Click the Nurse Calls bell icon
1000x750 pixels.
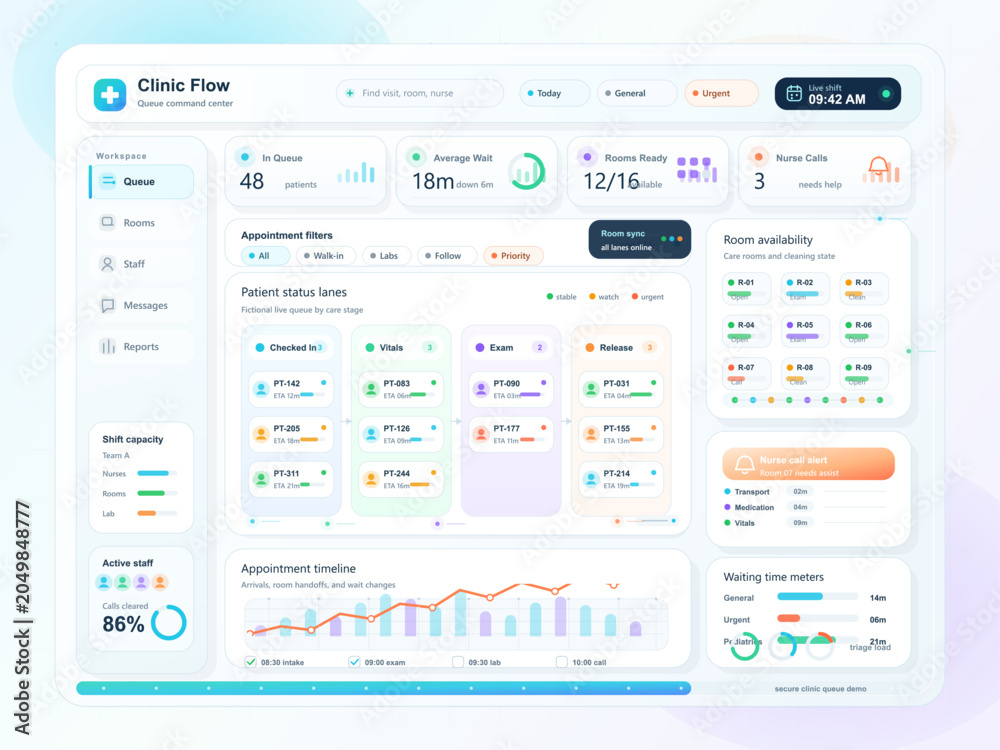(878, 167)
